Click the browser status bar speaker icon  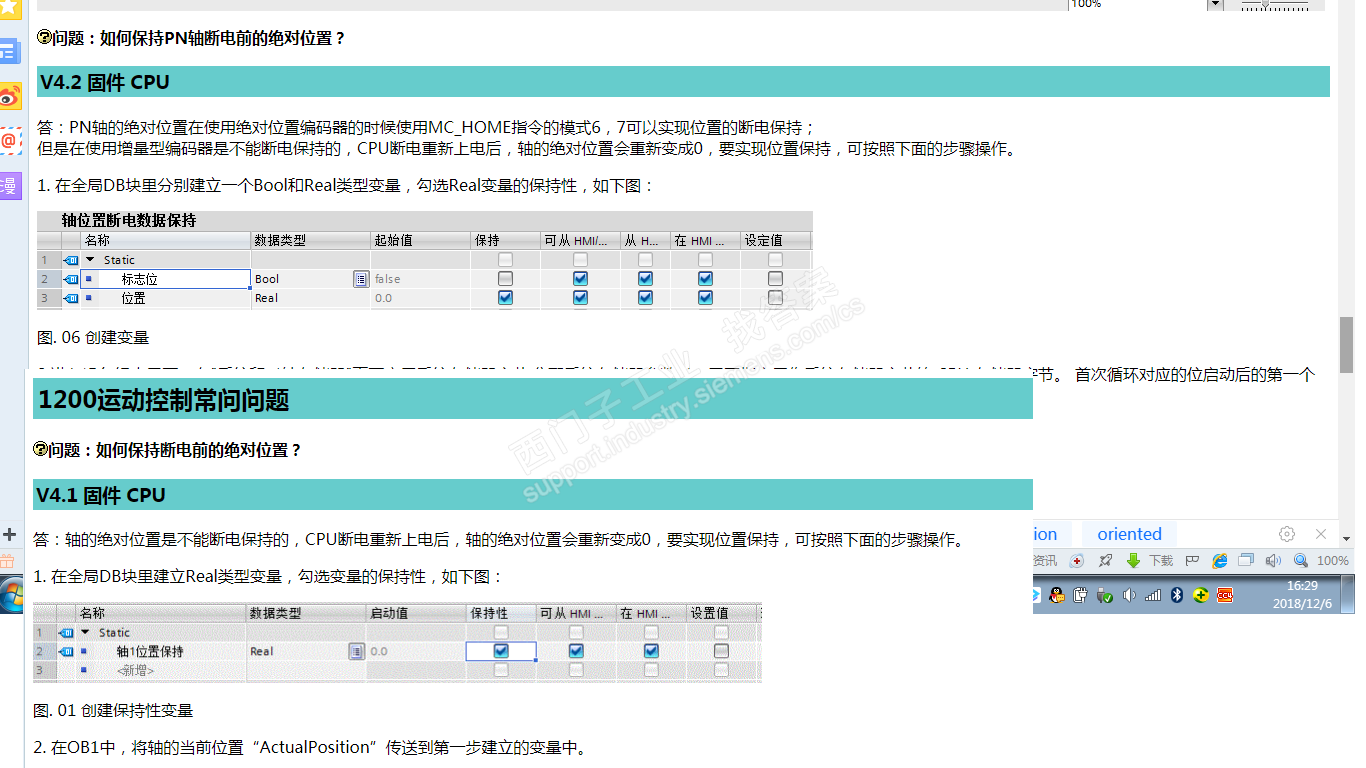point(1272,561)
